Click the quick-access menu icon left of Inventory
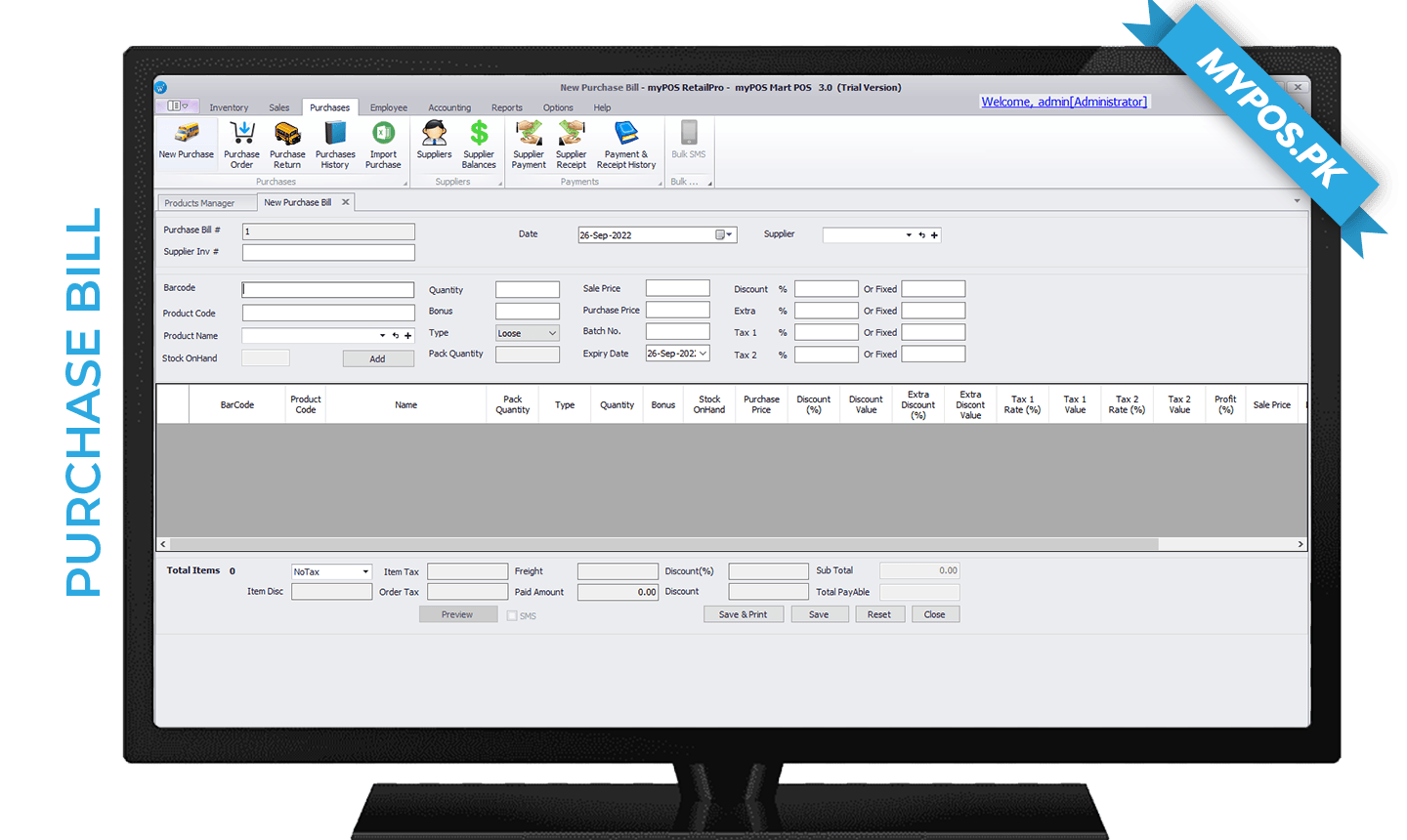Screen dimensions: 1407x840 pyautogui.click(x=177, y=105)
